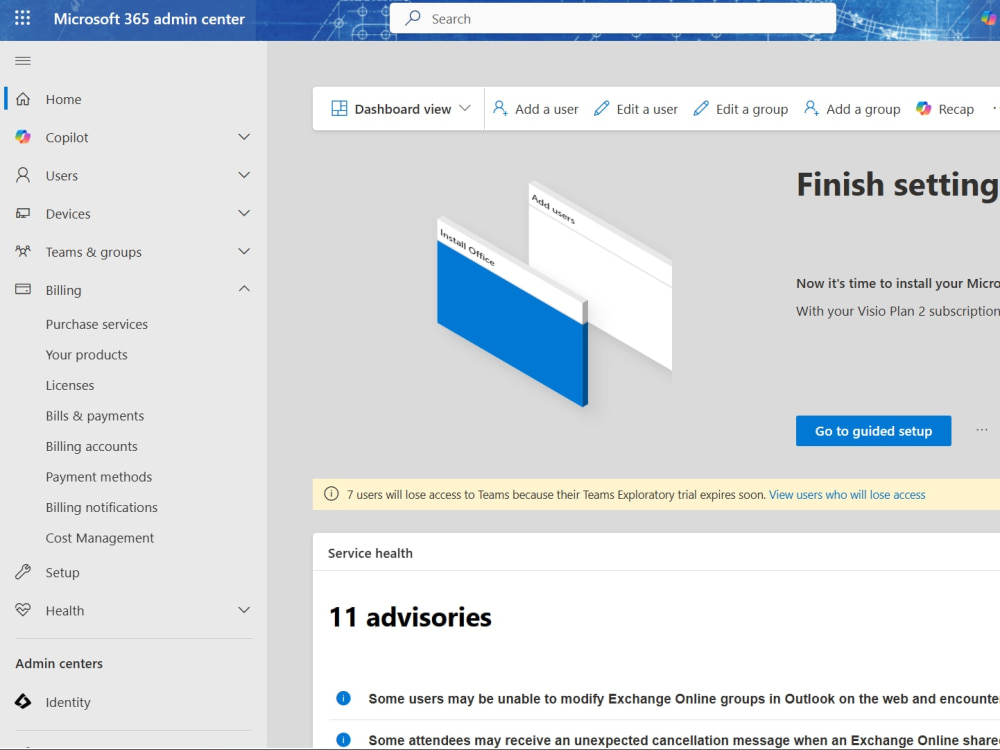The width and height of the screenshot is (1000, 750).
Task: Open the app launcher waffle icon
Action: (22, 18)
